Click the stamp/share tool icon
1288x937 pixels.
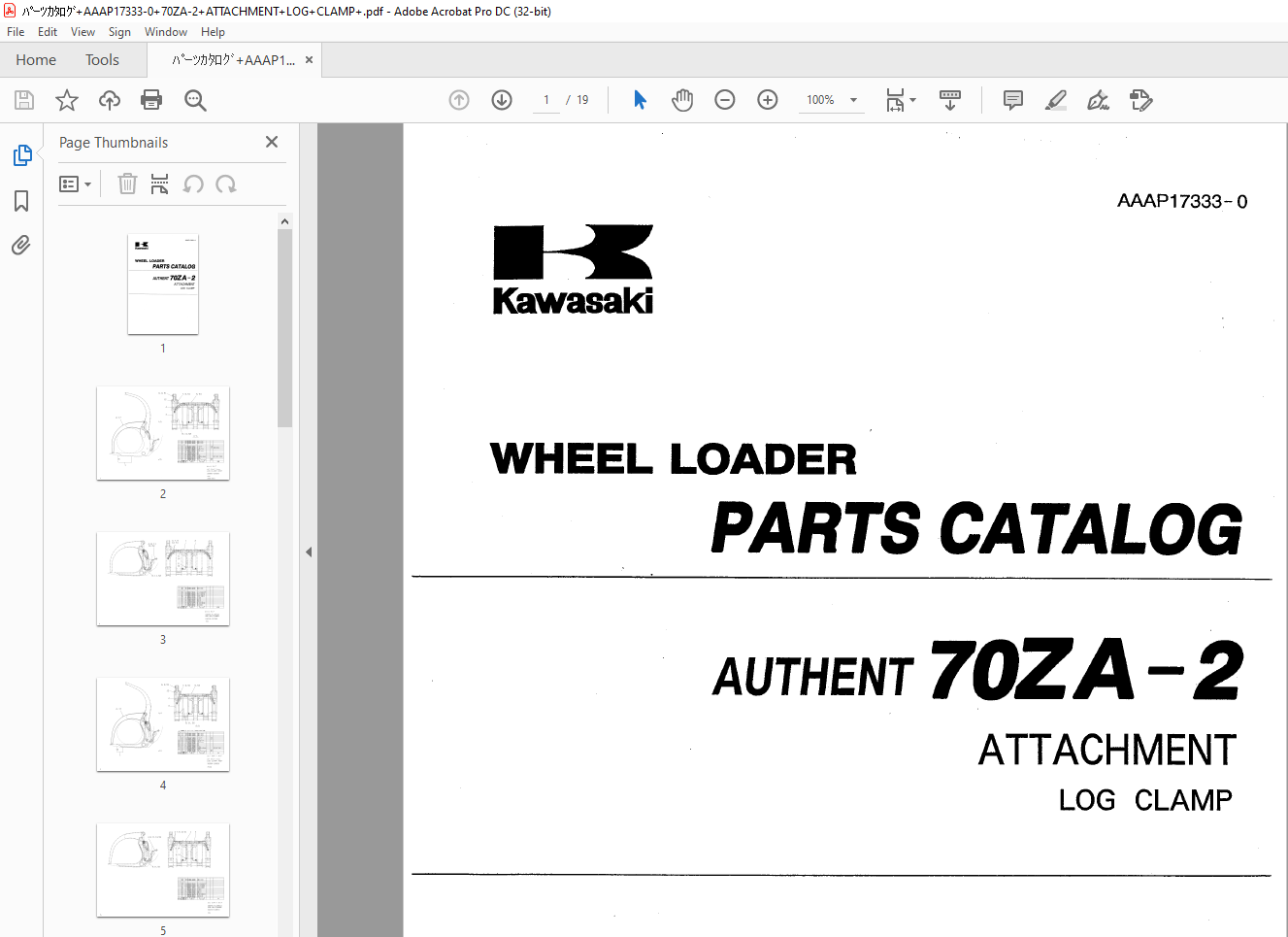click(x=1141, y=100)
